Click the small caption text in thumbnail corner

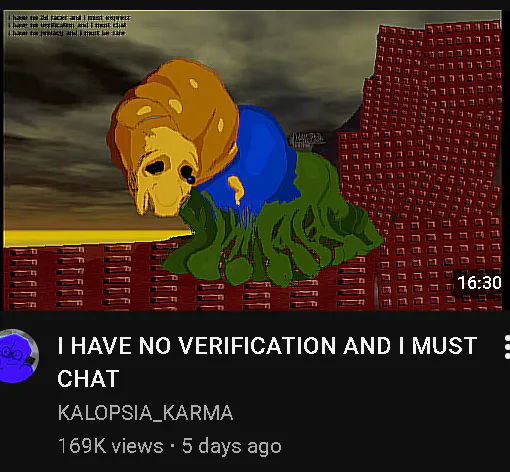(69, 25)
